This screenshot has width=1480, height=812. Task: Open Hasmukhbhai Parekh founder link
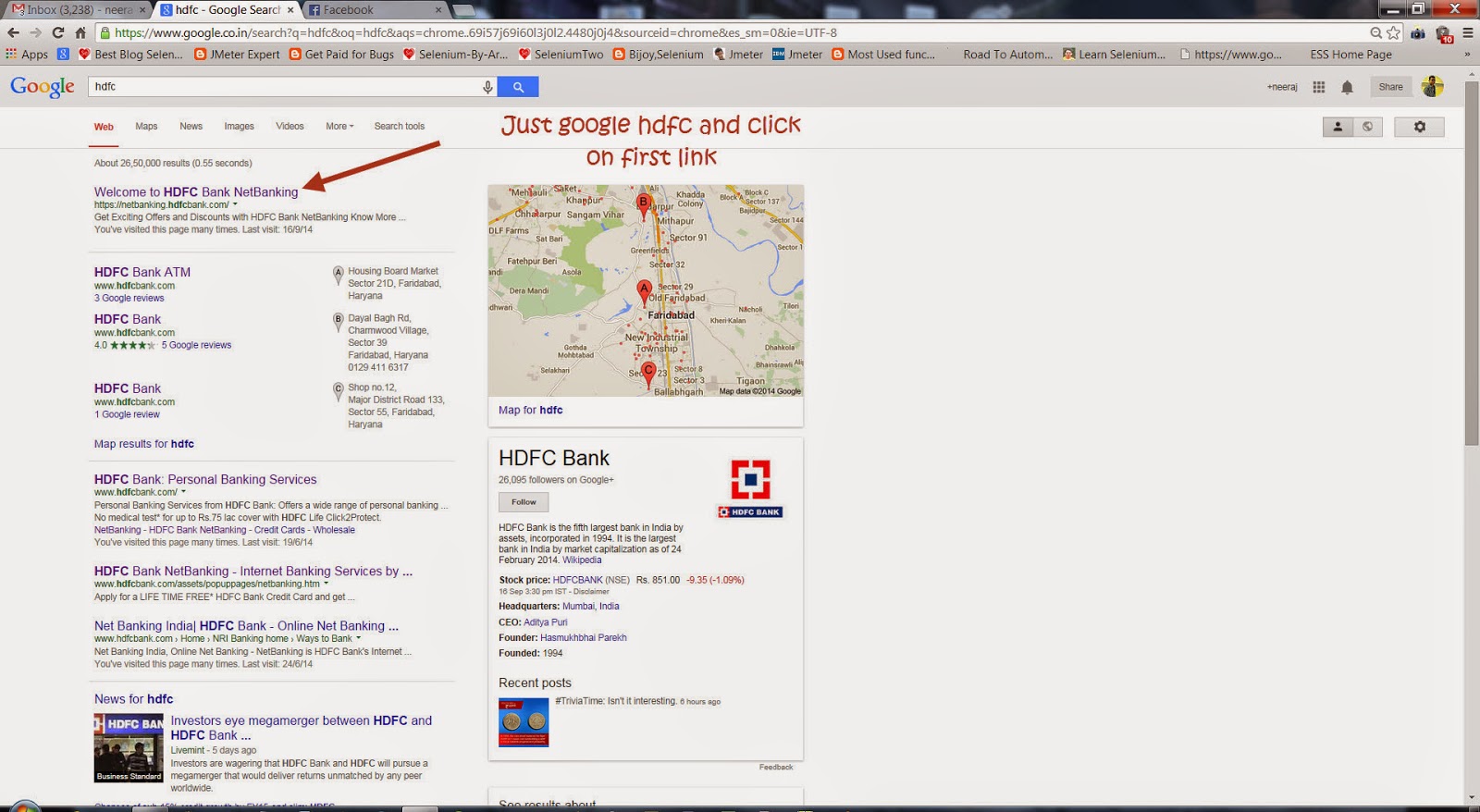(584, 638)
